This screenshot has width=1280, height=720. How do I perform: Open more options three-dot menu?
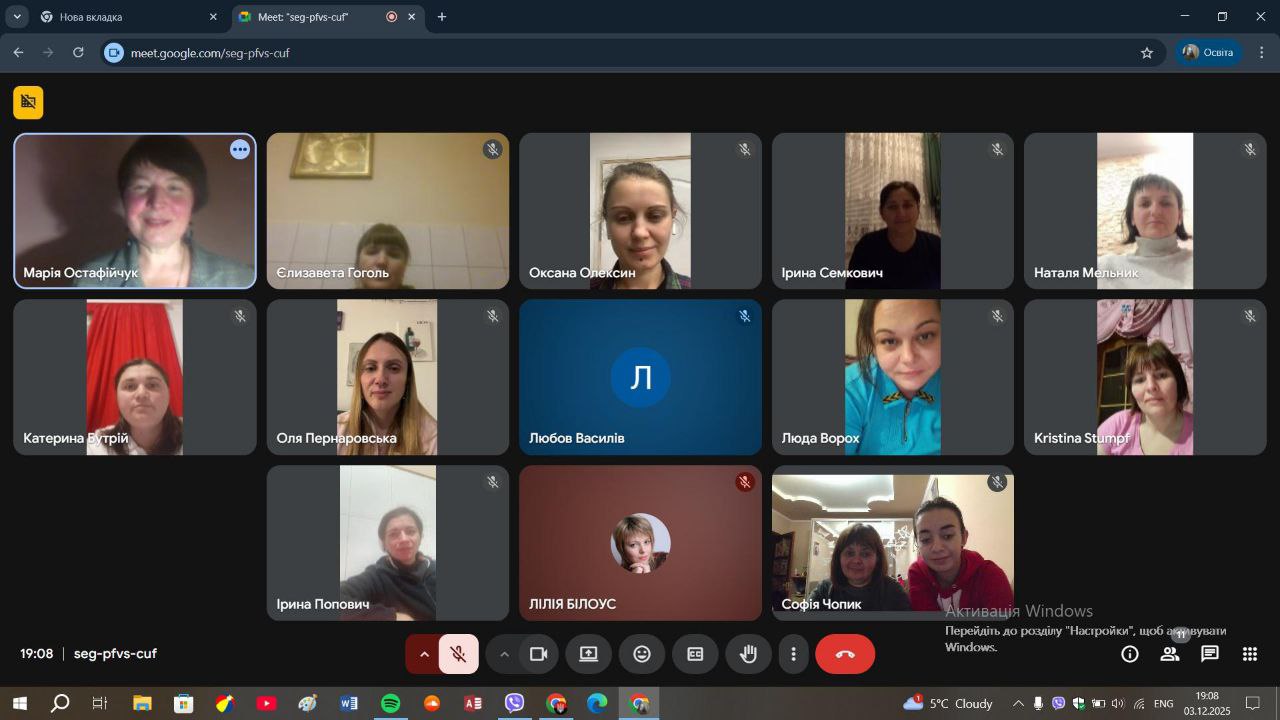point(794,654)
